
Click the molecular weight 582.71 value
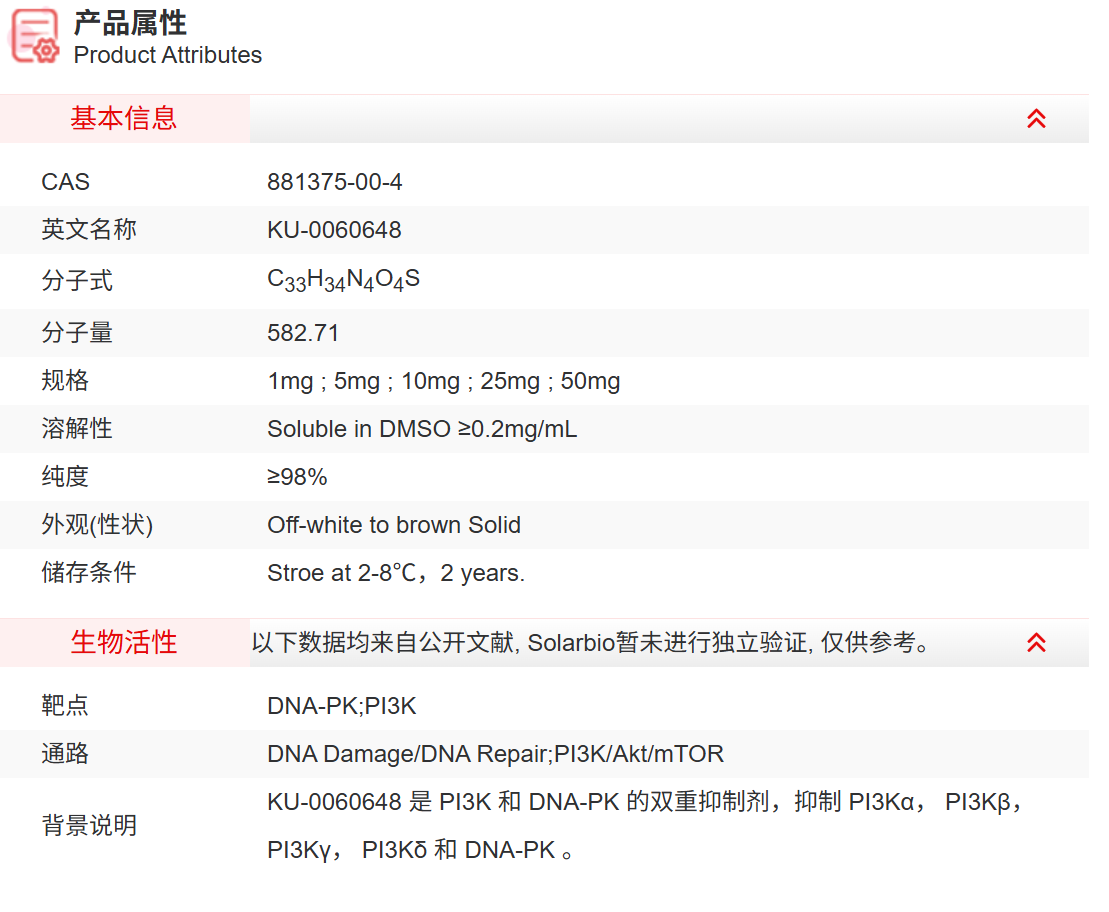(x=303, y=333)
